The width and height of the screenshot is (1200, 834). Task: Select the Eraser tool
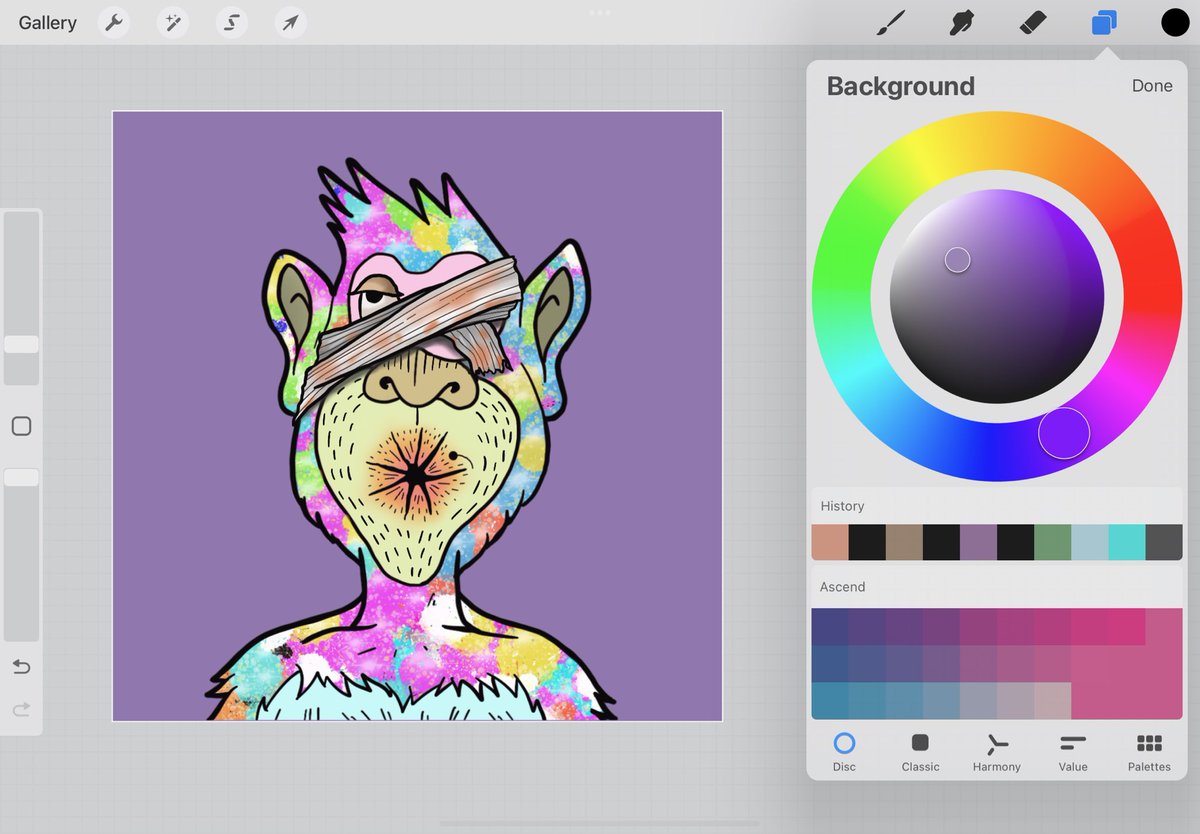(1033, 22)
